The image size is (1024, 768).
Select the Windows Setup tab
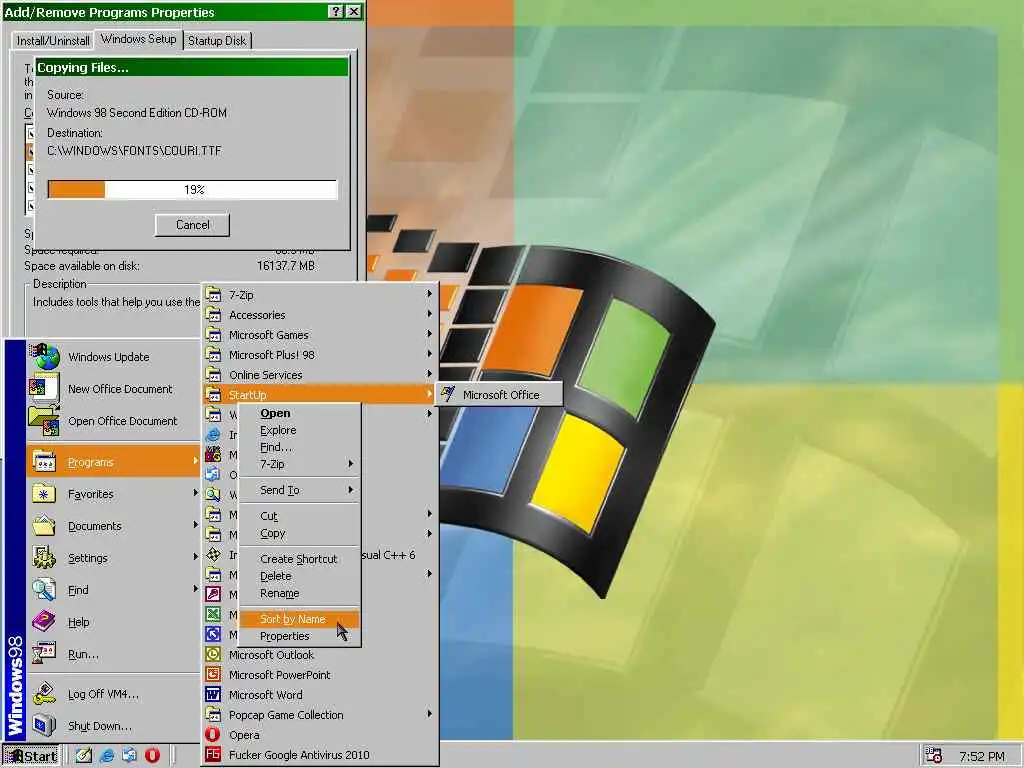[138, 39]
